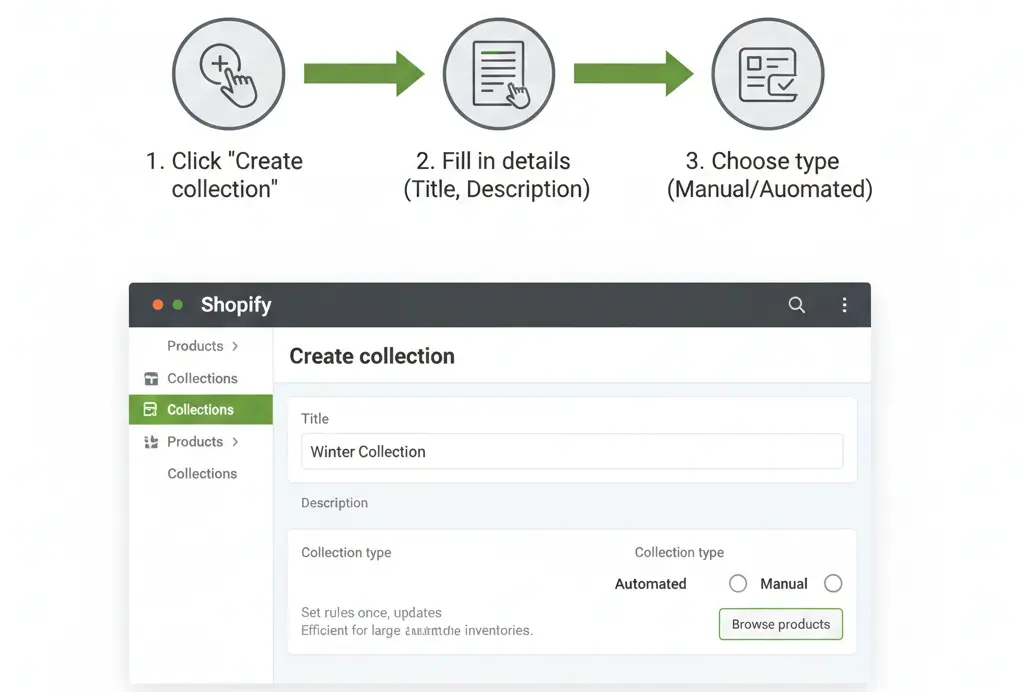This screenshot has height=692, width=1024.
Task: Focus the Title field with Winter Collection
Action: (572, 451)
